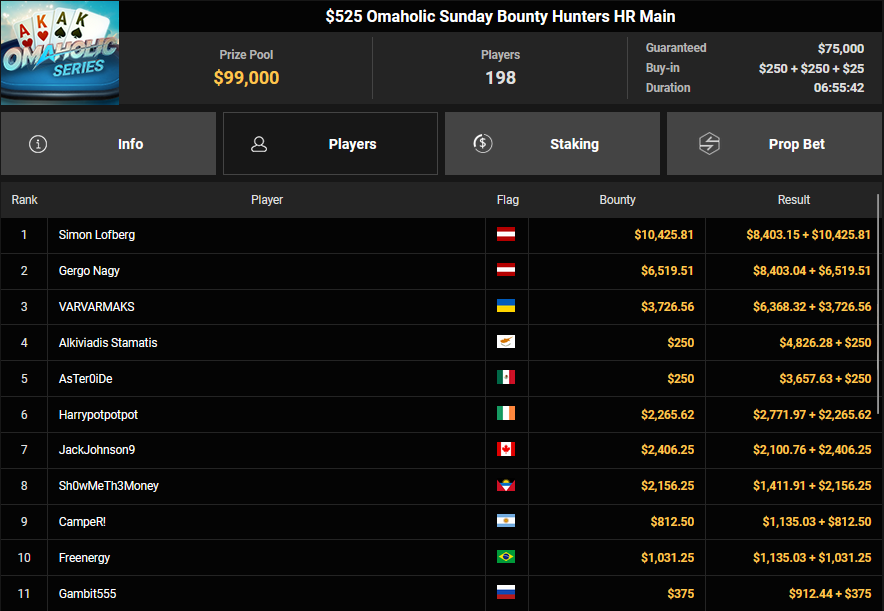Click Simon Lofberg's country flag
Viewport: 884px width, 611px height.
506,235
